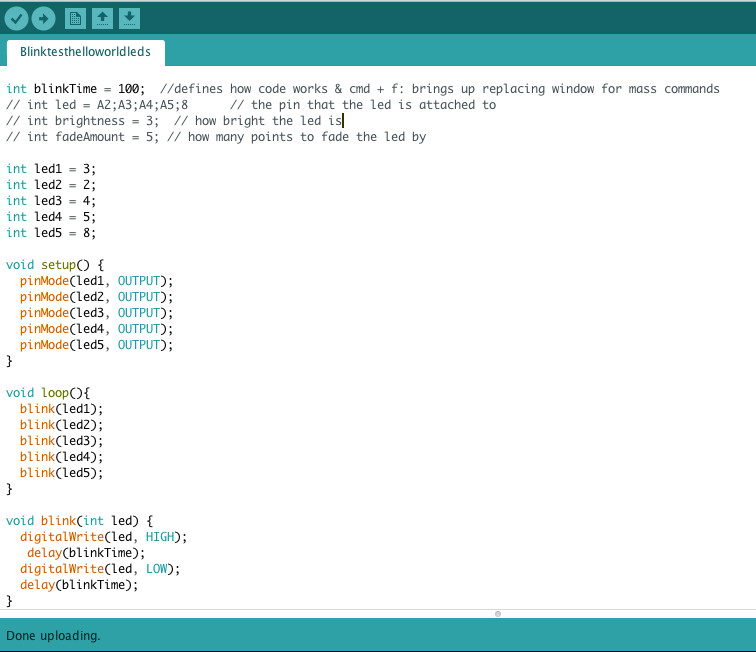This screenshot has height=652, width=756.
Task: Click the comment '// the pin that the led is attached to'
Action: pyautogui.click(x=363, y=105)
